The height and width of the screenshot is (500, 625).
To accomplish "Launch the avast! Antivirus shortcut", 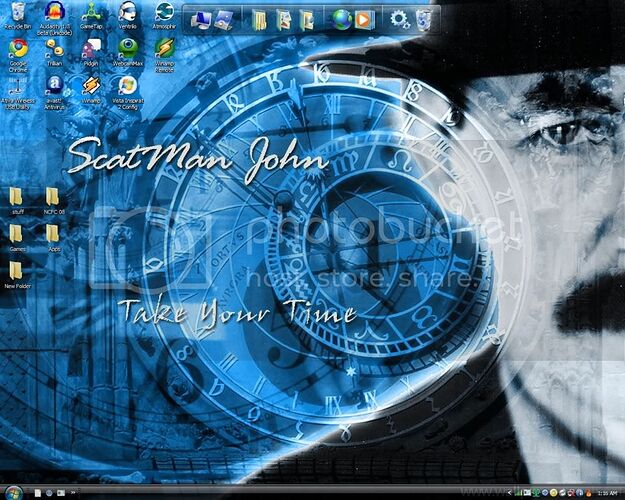I will (54, 86).
